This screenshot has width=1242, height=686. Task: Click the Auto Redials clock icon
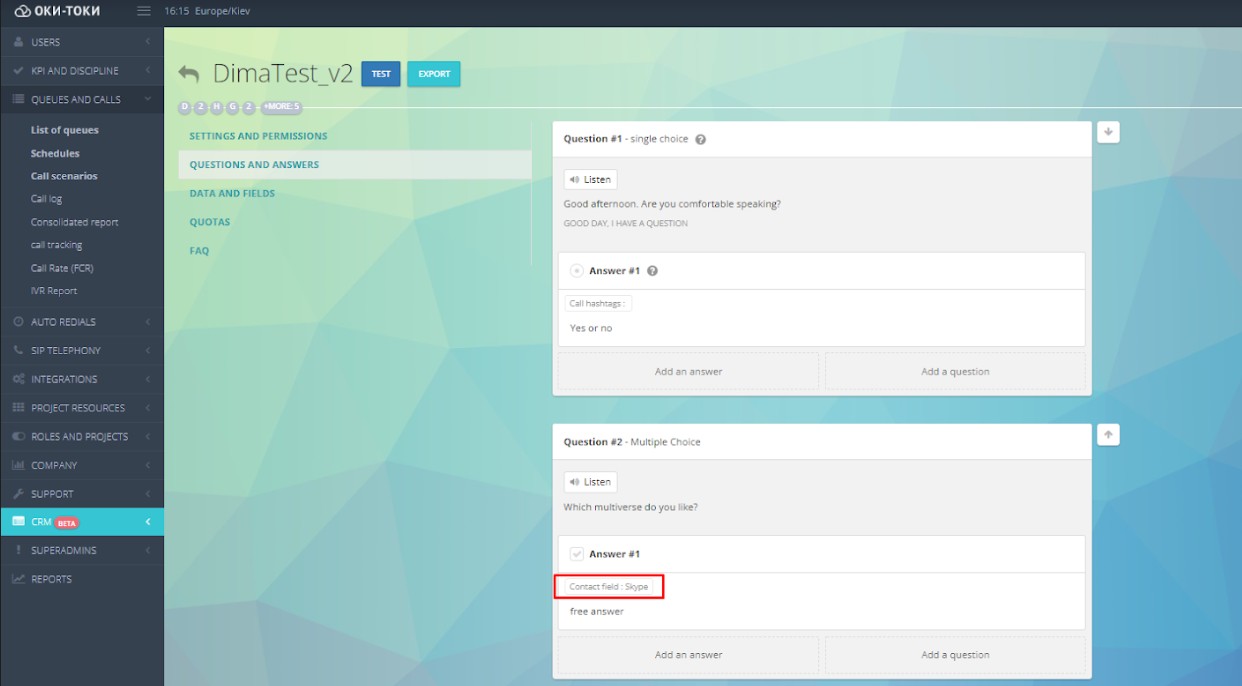tap(18, 322)
